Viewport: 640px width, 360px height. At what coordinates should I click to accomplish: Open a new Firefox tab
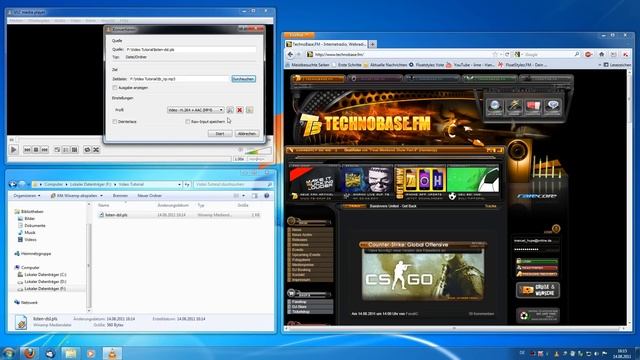[x=373, y=44]
